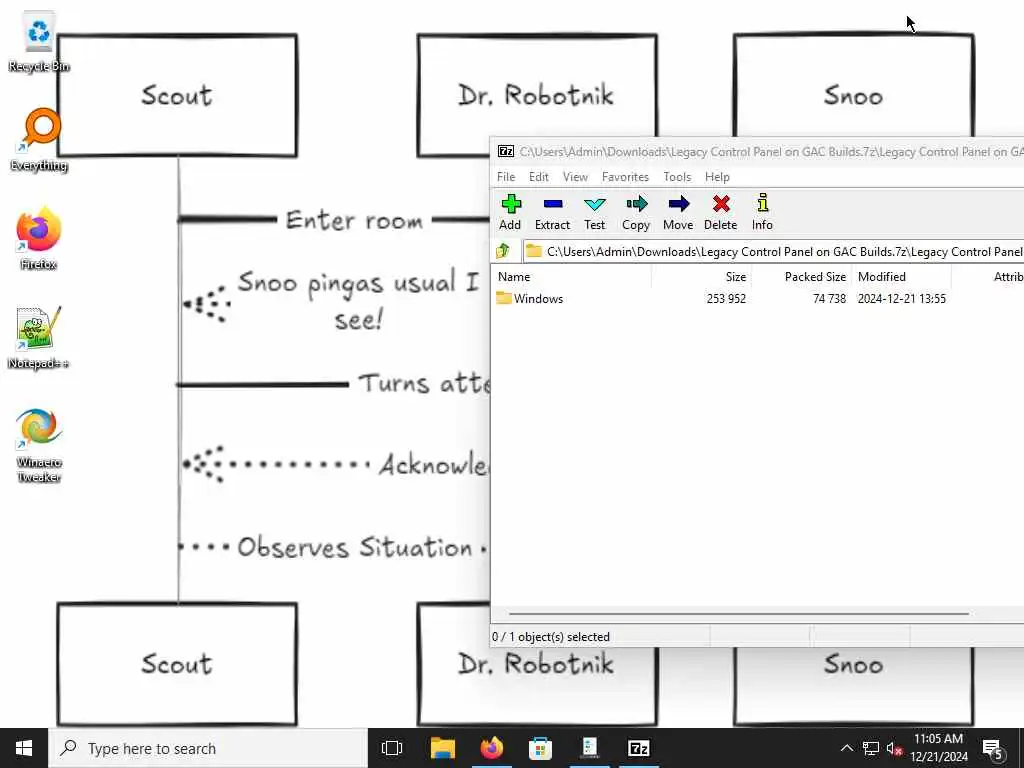Sort by the Modified column header
Image resolution: width=1024 pixels, height=768 pixels.
[902, 277]
